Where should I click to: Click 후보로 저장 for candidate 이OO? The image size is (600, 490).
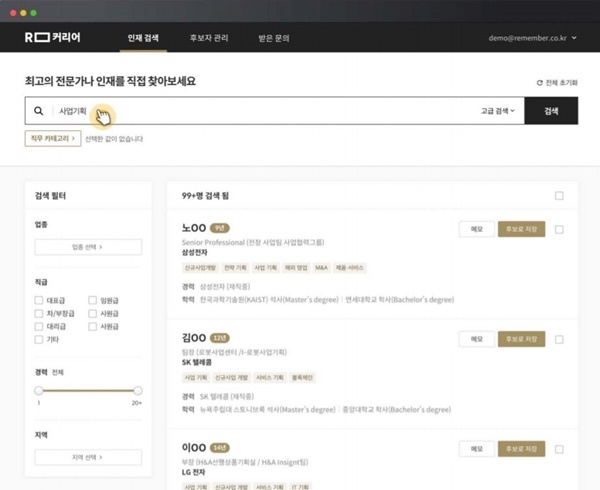(522, 449)
